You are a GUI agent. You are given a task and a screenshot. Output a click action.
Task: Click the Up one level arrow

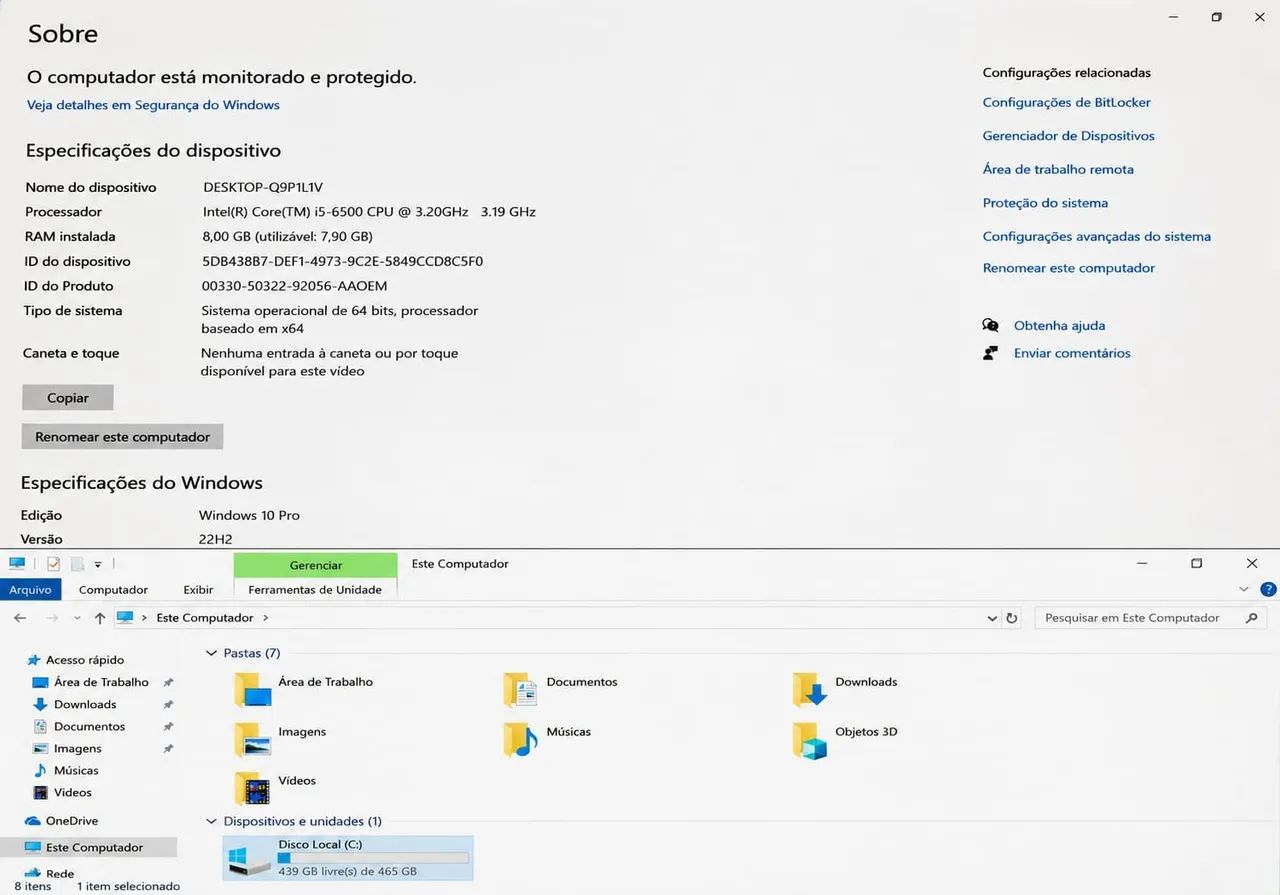click(x=100, y=618)
